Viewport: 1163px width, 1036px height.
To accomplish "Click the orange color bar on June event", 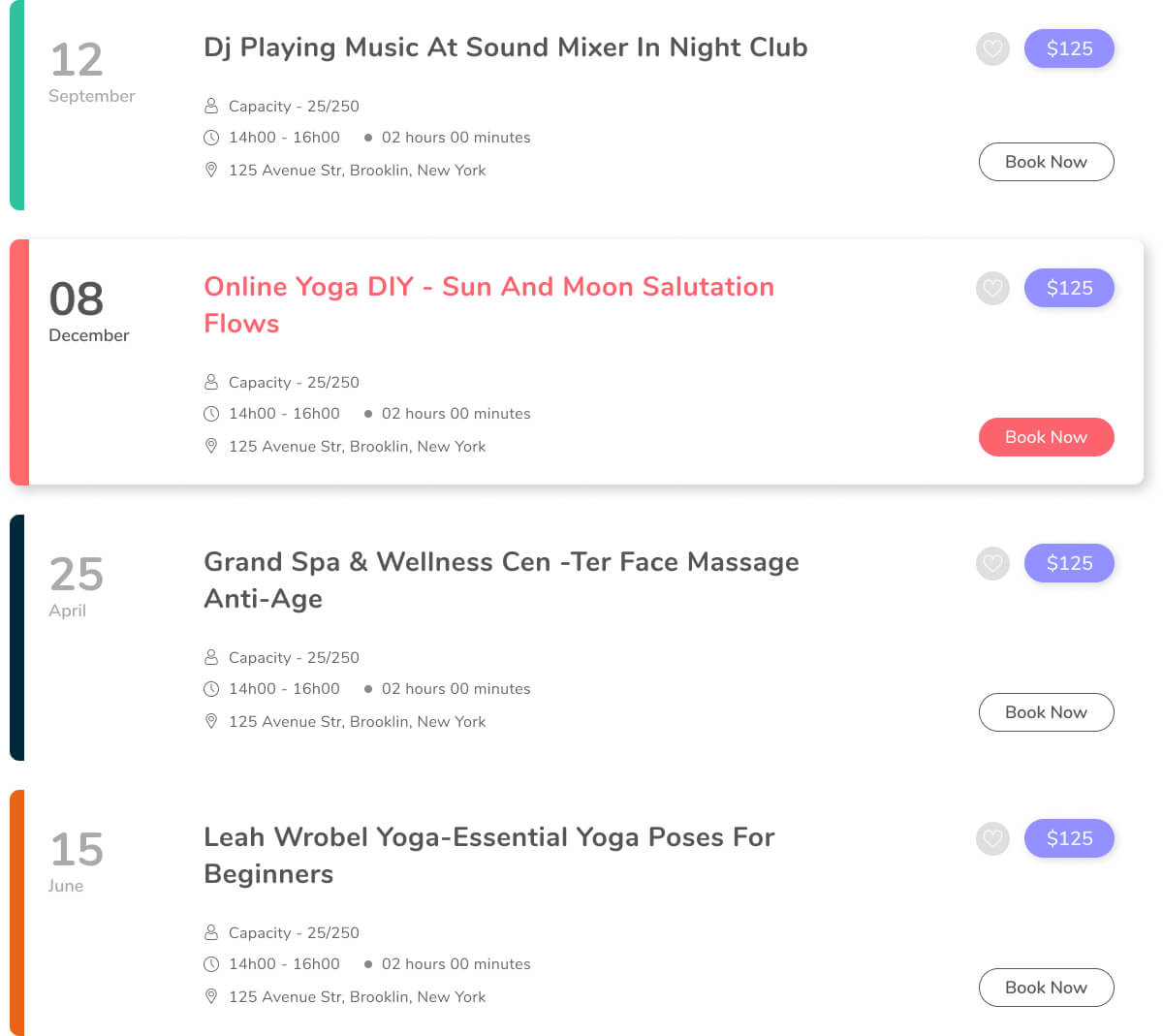I will (x=16, y=912).
